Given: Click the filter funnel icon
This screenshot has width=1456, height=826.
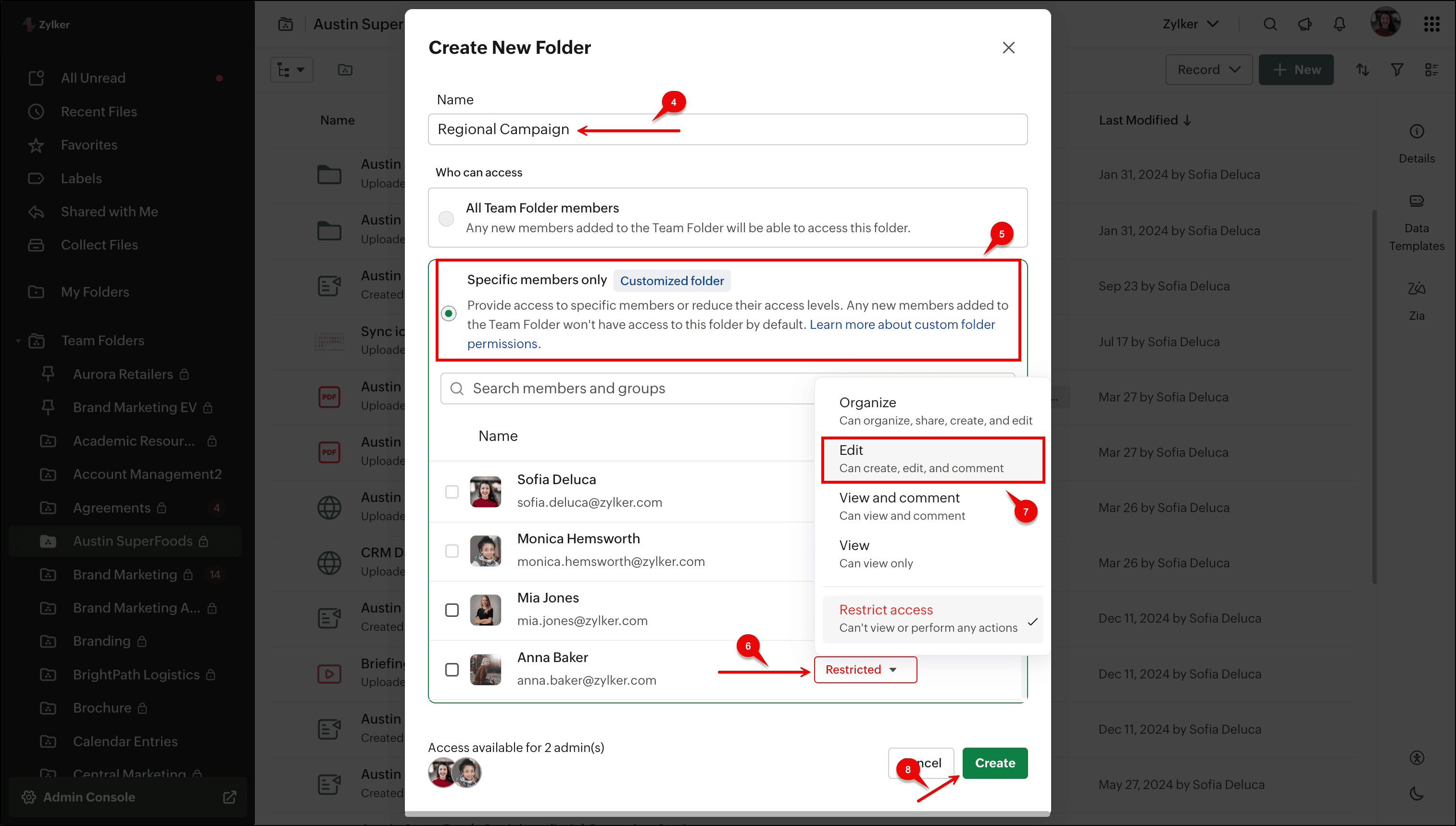Looking at the screenshot, I should (x=1397, y=70).
